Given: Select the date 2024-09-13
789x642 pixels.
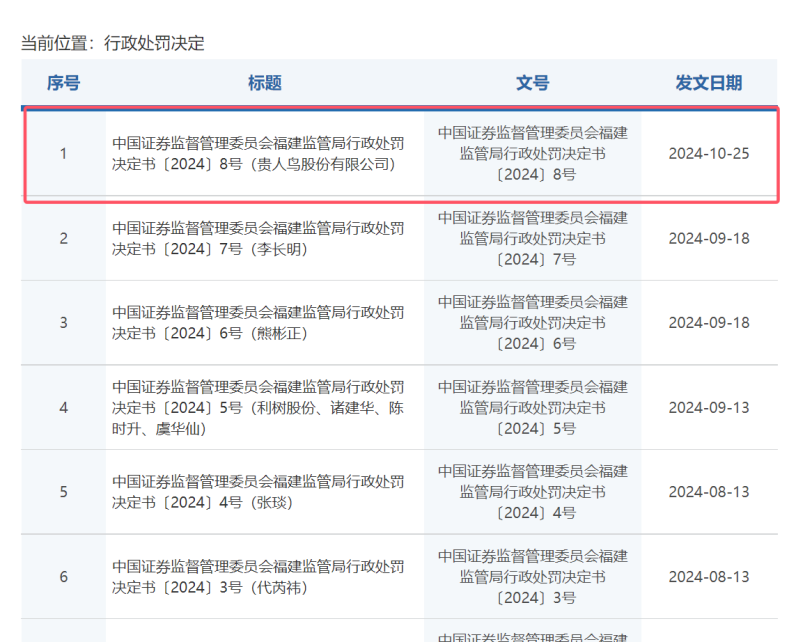Looking at the screenshot, I should click(x=708, y=408).
